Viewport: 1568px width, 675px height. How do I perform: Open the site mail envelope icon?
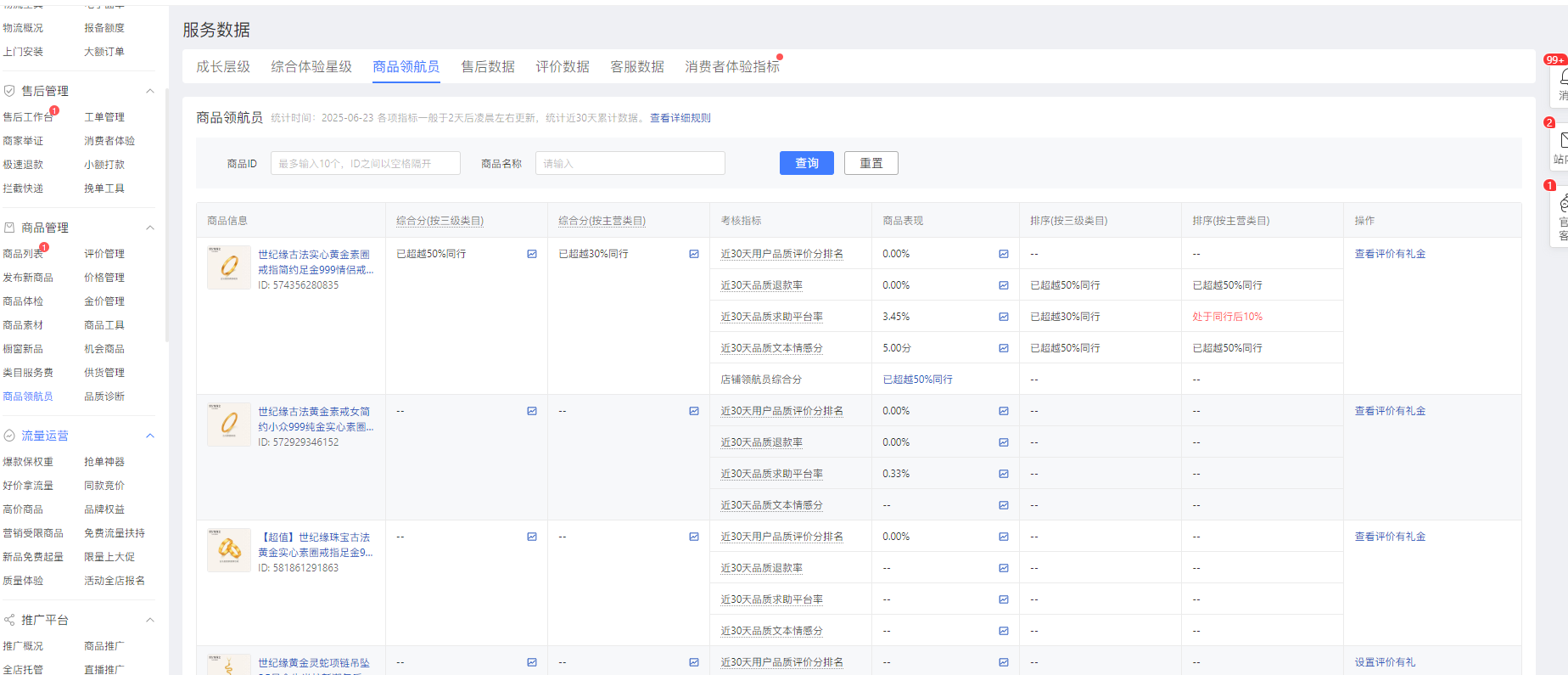click(x=1561, y=141)
